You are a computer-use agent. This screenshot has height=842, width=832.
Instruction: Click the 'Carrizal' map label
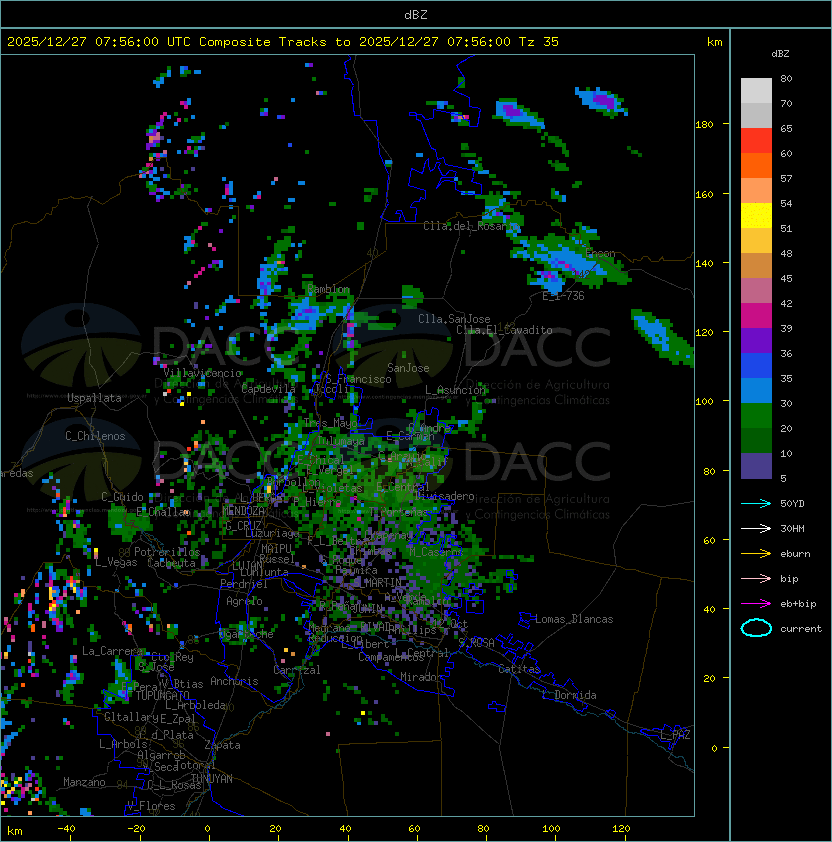pyautogui.click(x=297, y=670)
